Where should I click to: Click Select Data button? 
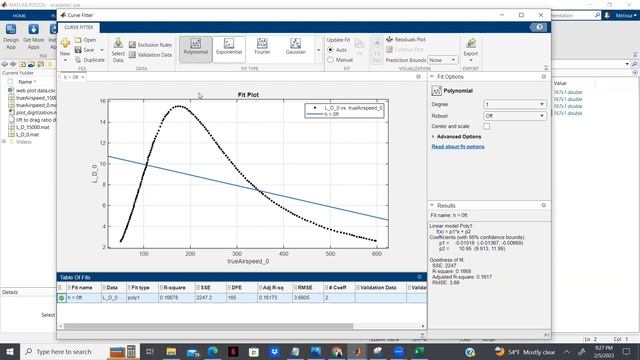click(x=118, y=50)
